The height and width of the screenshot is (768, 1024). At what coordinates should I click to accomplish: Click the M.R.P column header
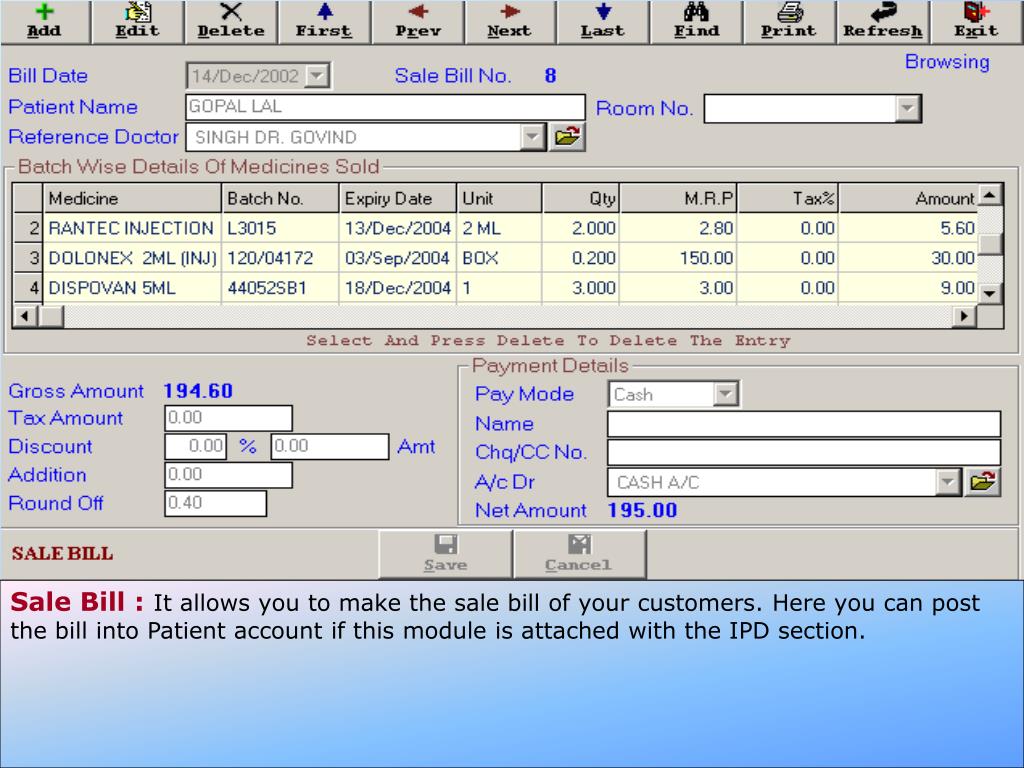(x=679, y=199)
